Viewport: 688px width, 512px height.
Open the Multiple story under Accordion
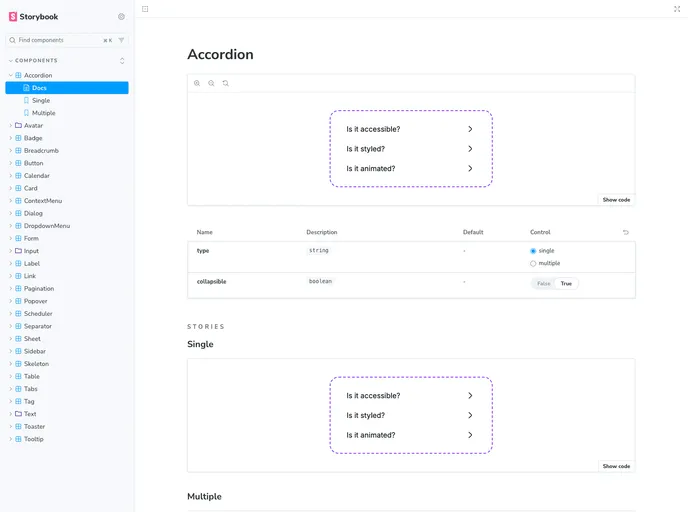pos(43,113)
